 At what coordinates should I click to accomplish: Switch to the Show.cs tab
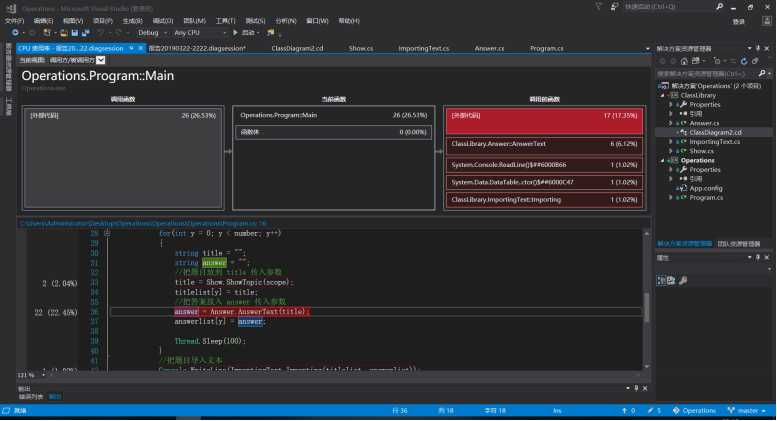[361, 49]
